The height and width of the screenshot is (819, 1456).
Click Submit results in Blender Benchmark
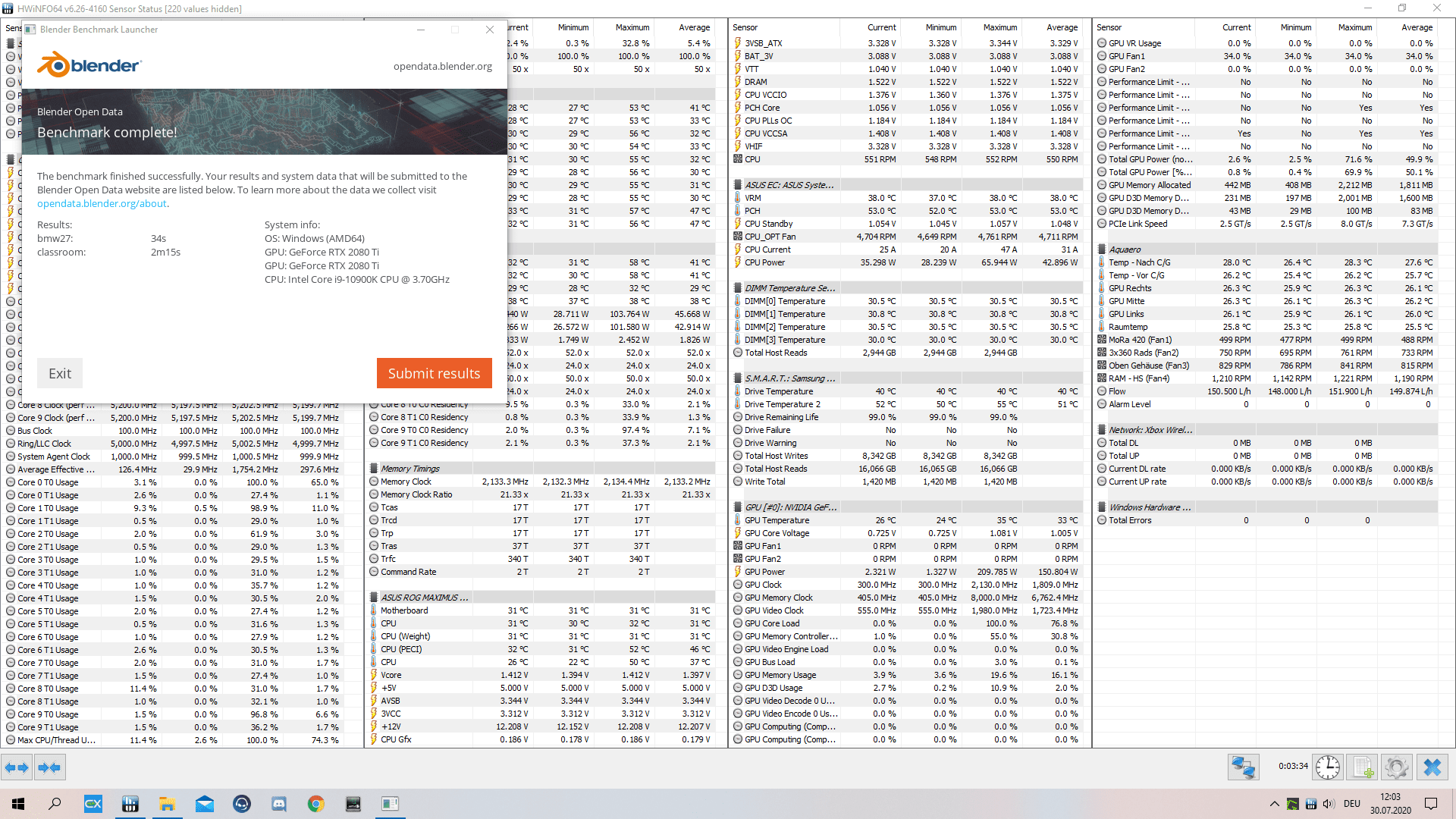coord(435,373)
